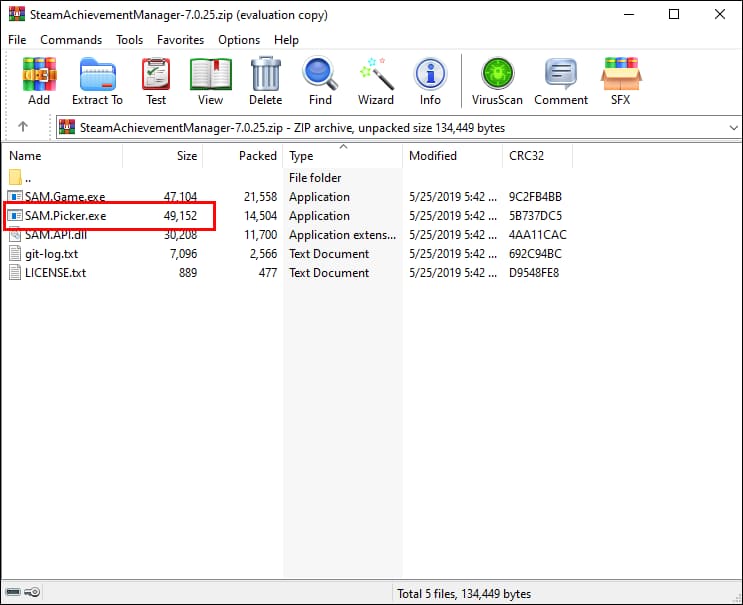Click the 14,504 packed value
743x605 pixels.
260,216
